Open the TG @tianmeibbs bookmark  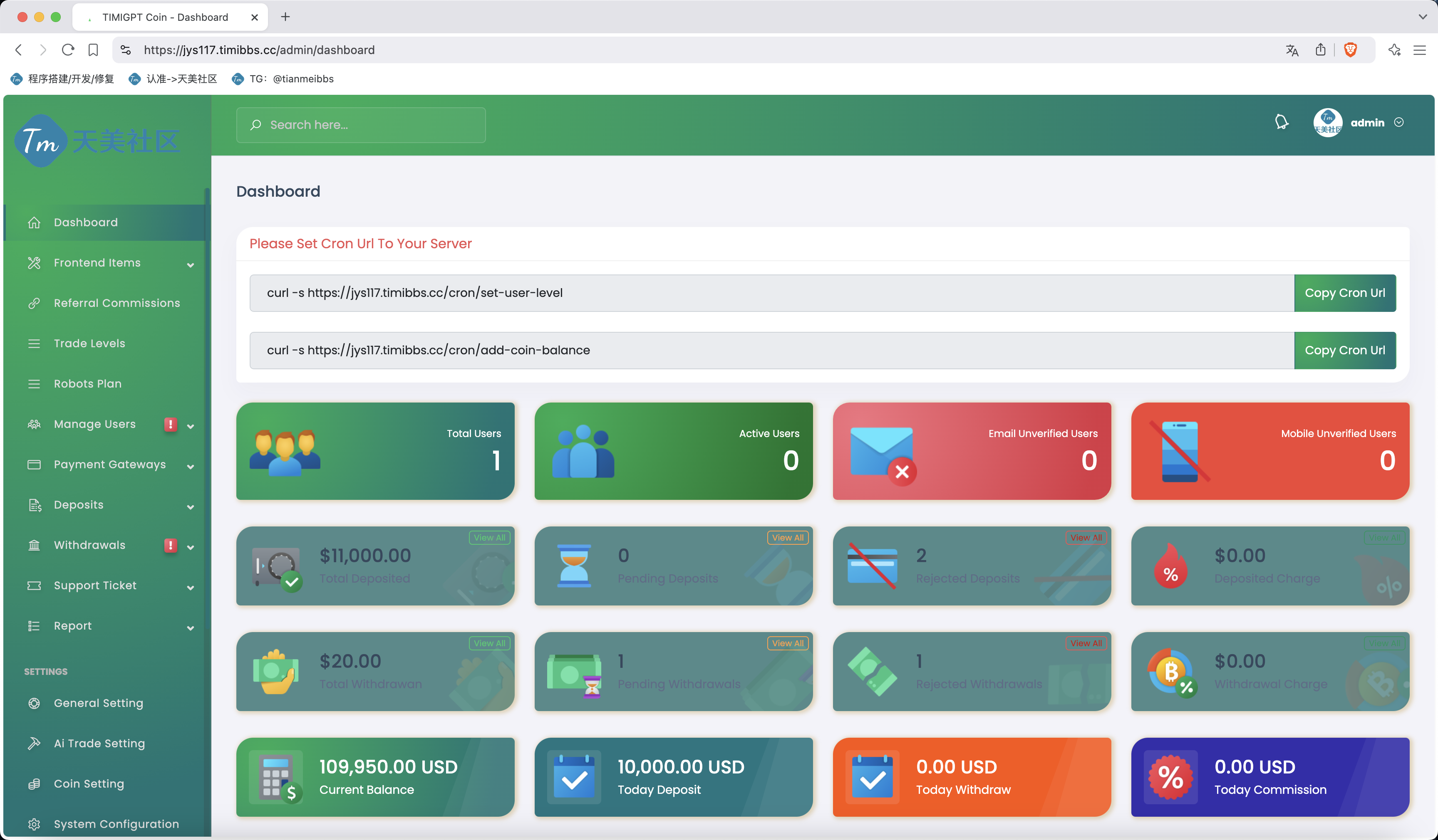pos(283,79)
